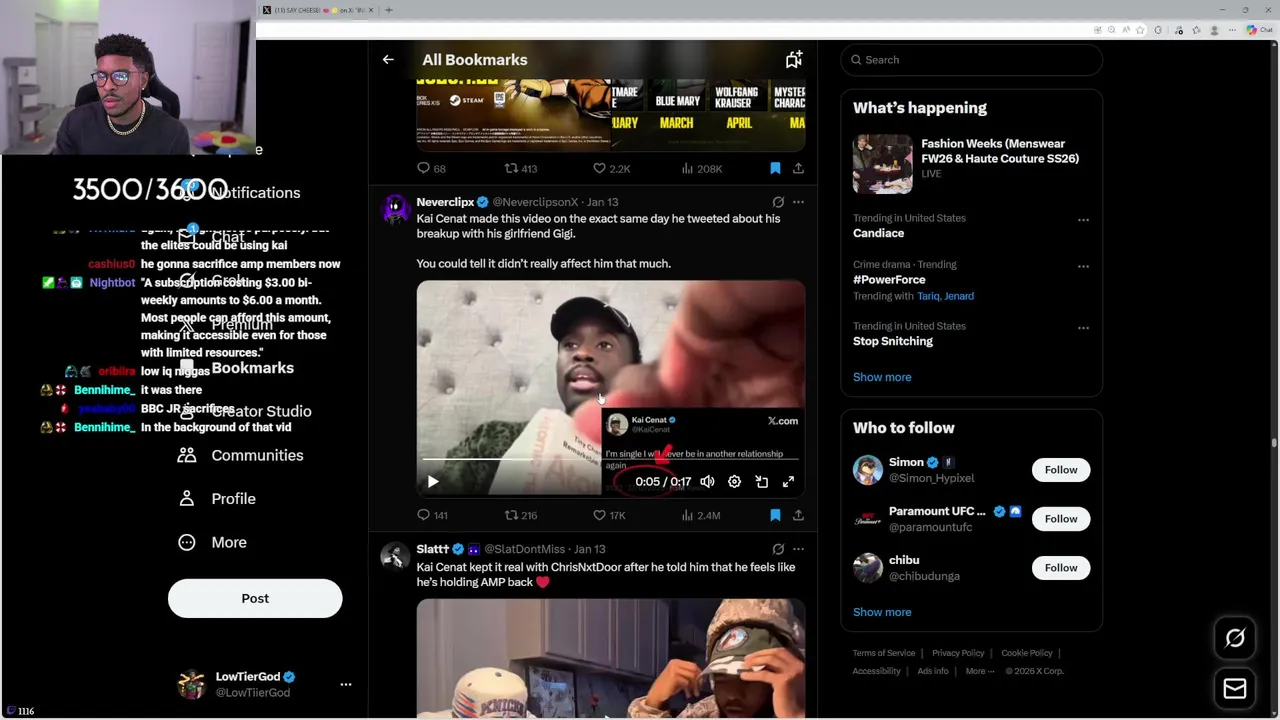View analytics of top post showing 208K
The width and height of the screenshot is (1280, 720).
[x=701, y=168]
